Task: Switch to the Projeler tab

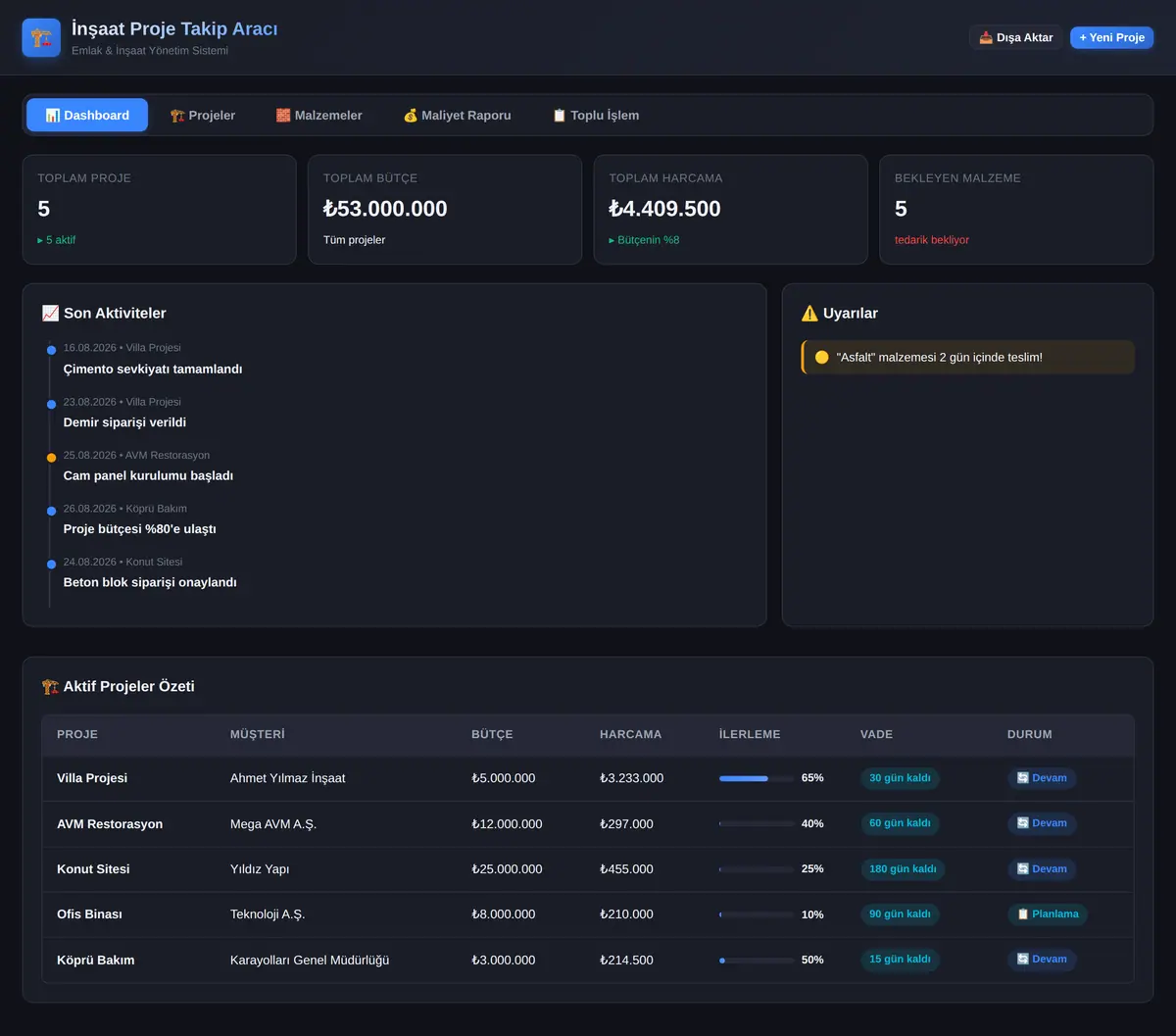Action: point(203,115)
